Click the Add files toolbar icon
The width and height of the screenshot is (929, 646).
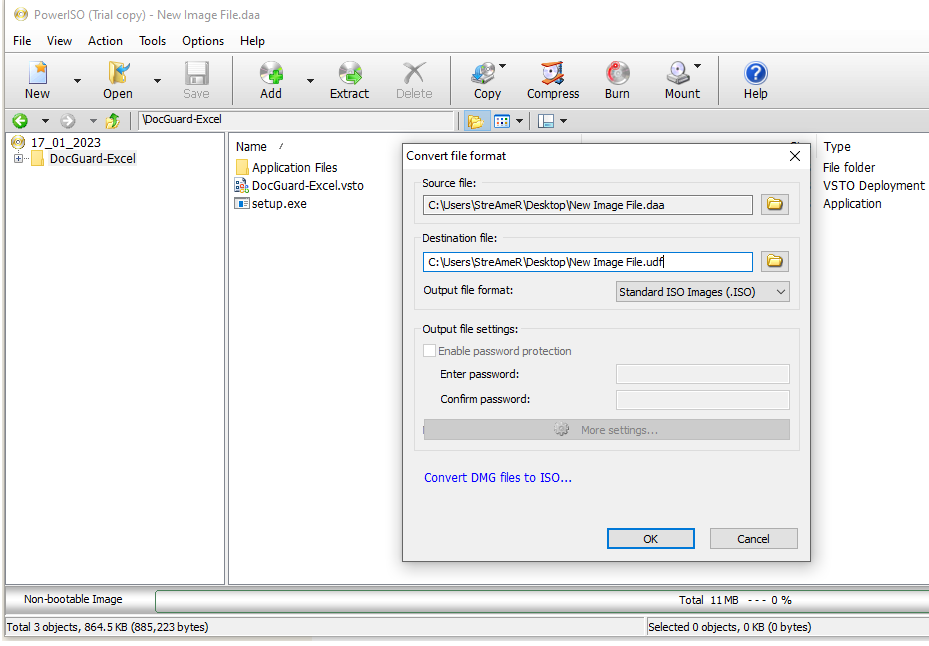271,81
